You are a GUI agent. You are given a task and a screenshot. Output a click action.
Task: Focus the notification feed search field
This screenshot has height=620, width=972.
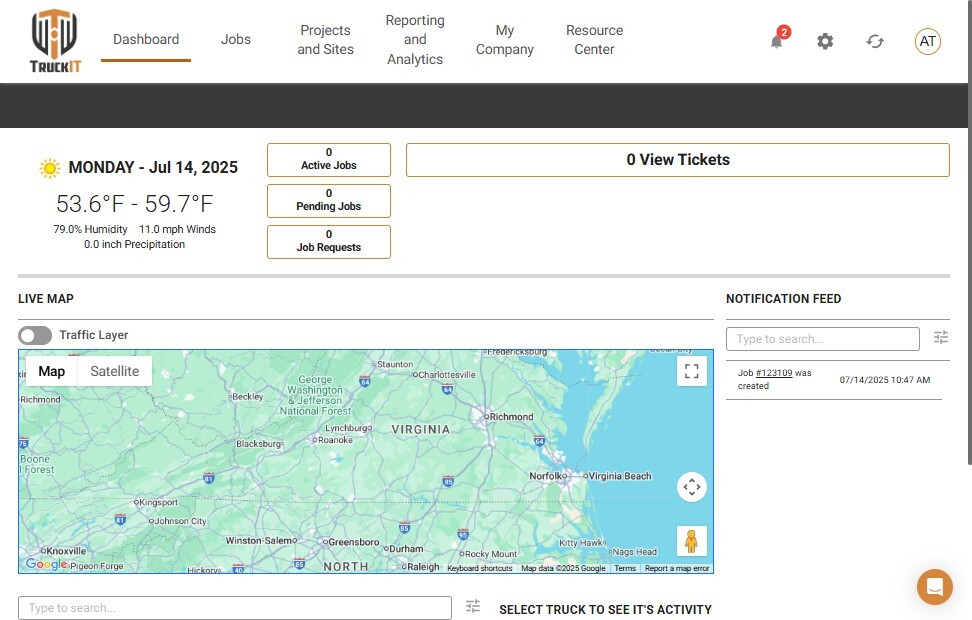pyautogui.click(x=823, y=339)
